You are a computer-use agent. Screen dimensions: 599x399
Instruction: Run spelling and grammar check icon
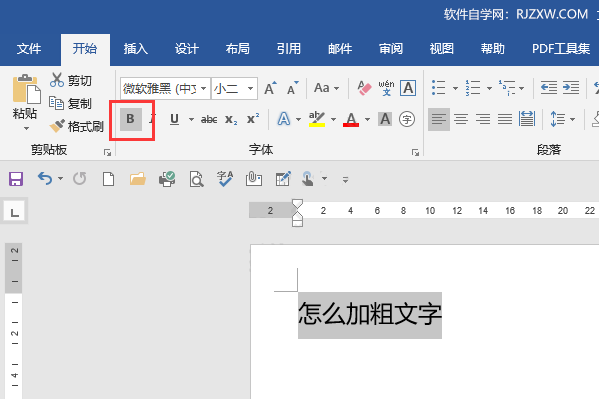(x=225, y=178)
